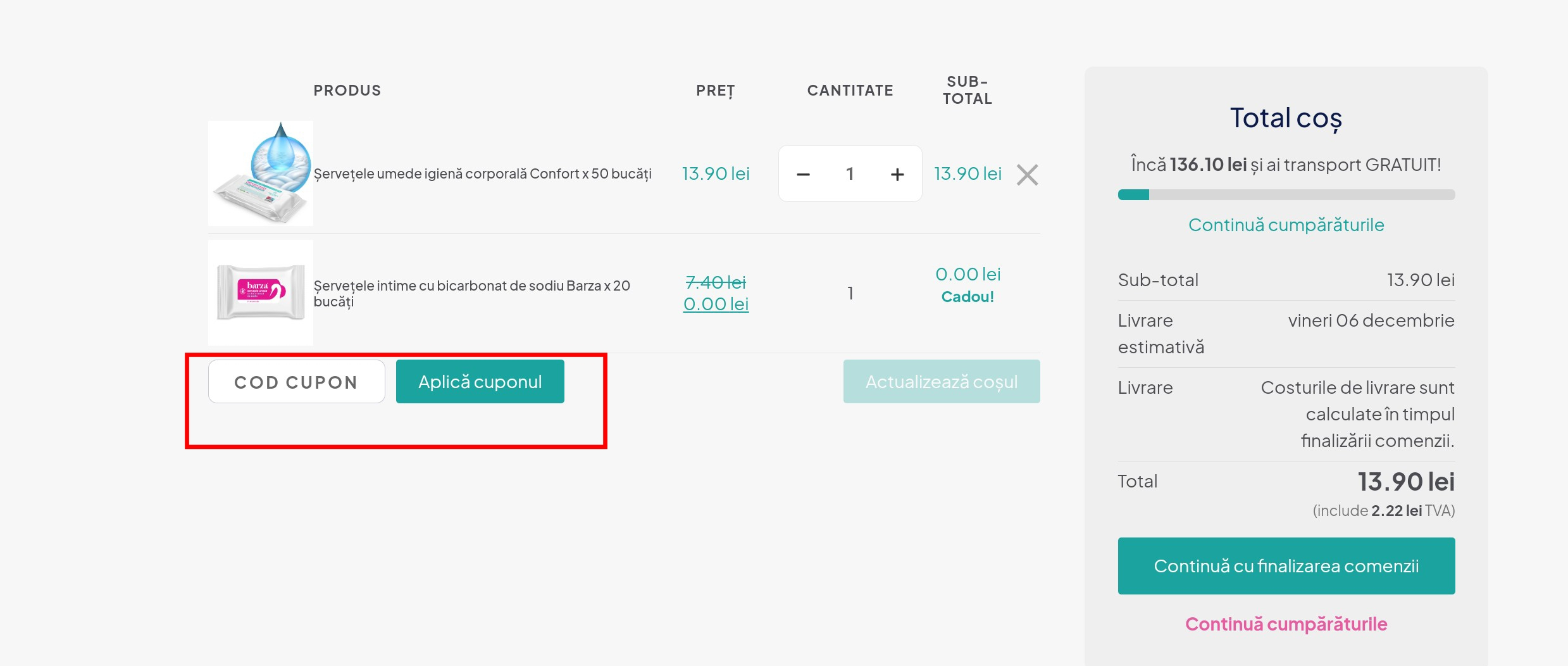Click the Total coș heading

[1286, 118]
